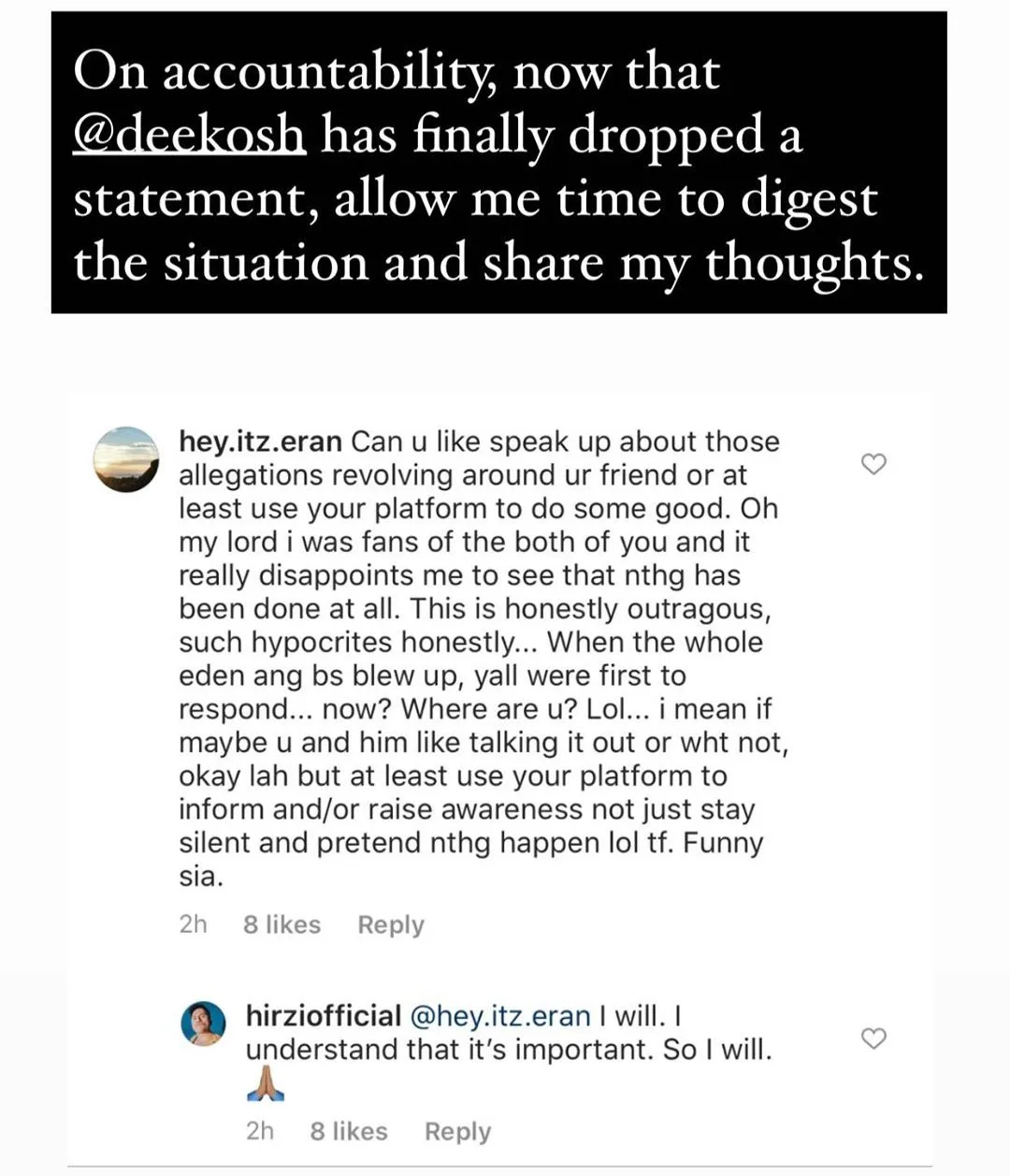Like the hey.itz.eran comment with the heart
The width and height of the screenshot is (1010, 1176).
873,464
